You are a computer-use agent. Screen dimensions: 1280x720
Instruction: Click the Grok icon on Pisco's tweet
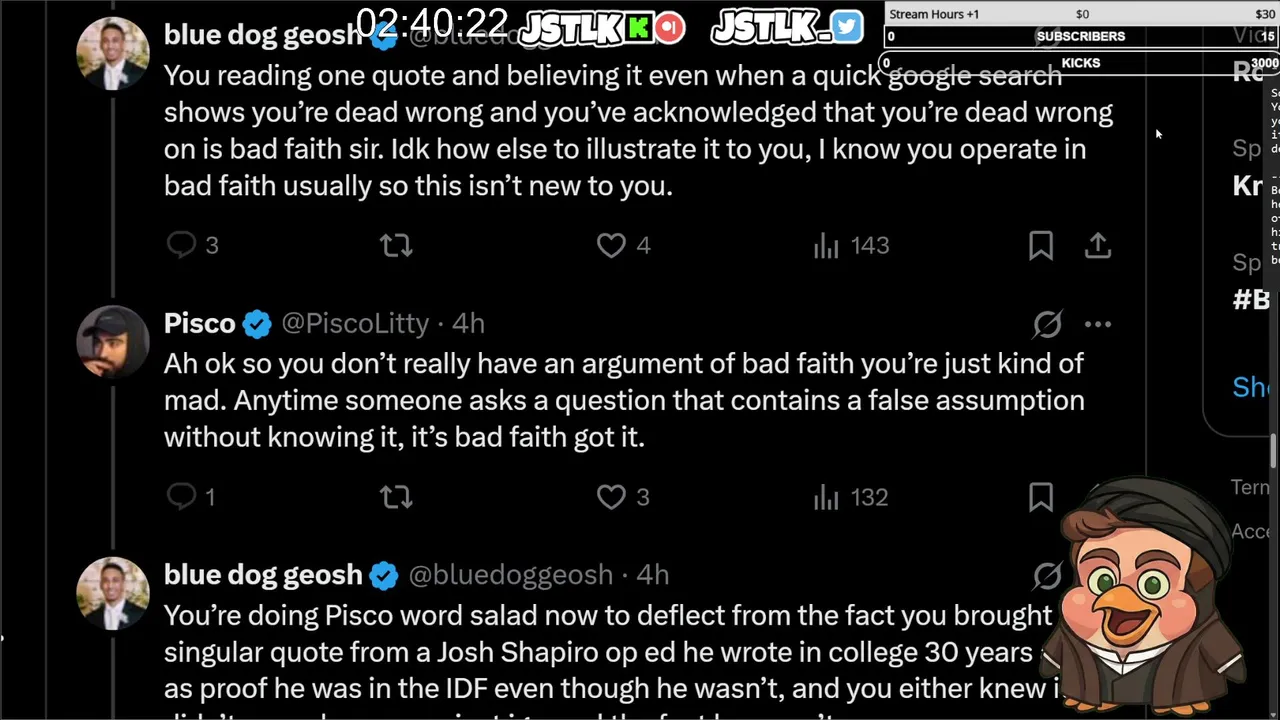coord(1047,324)
